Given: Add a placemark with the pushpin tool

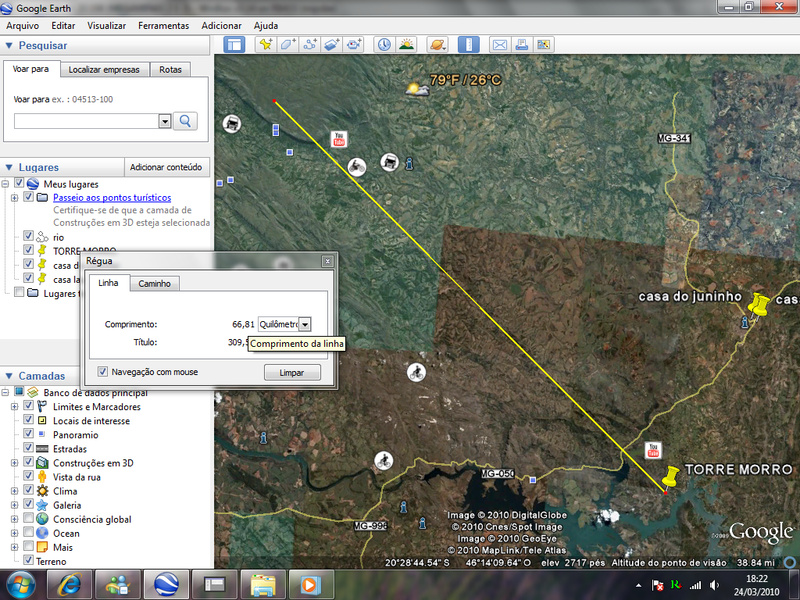Looking at the screenshot, I should [x=266, y=45].
